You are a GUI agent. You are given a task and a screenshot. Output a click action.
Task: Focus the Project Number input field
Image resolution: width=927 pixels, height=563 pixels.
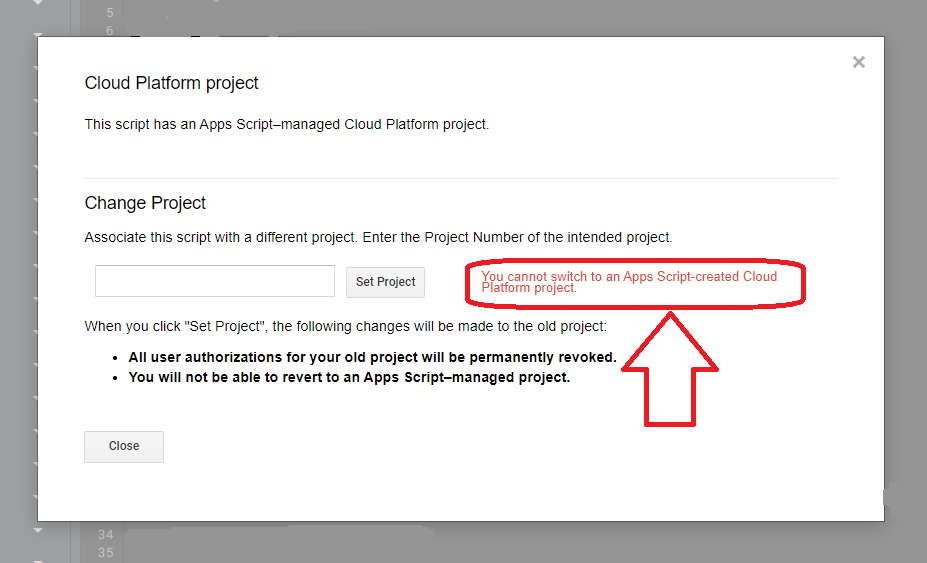click(x=215, y=281)
